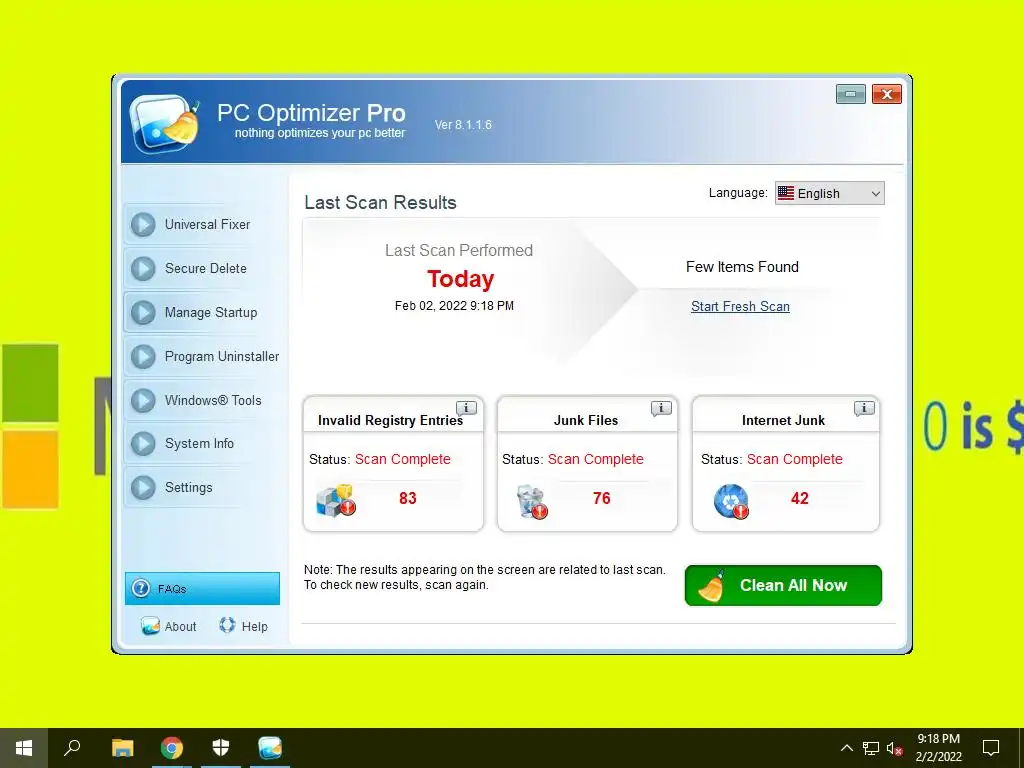Click the info icon on Internet Junk card
This screenshot has width=1024, height=768.
pyautogui.click(x=864, y=408)
